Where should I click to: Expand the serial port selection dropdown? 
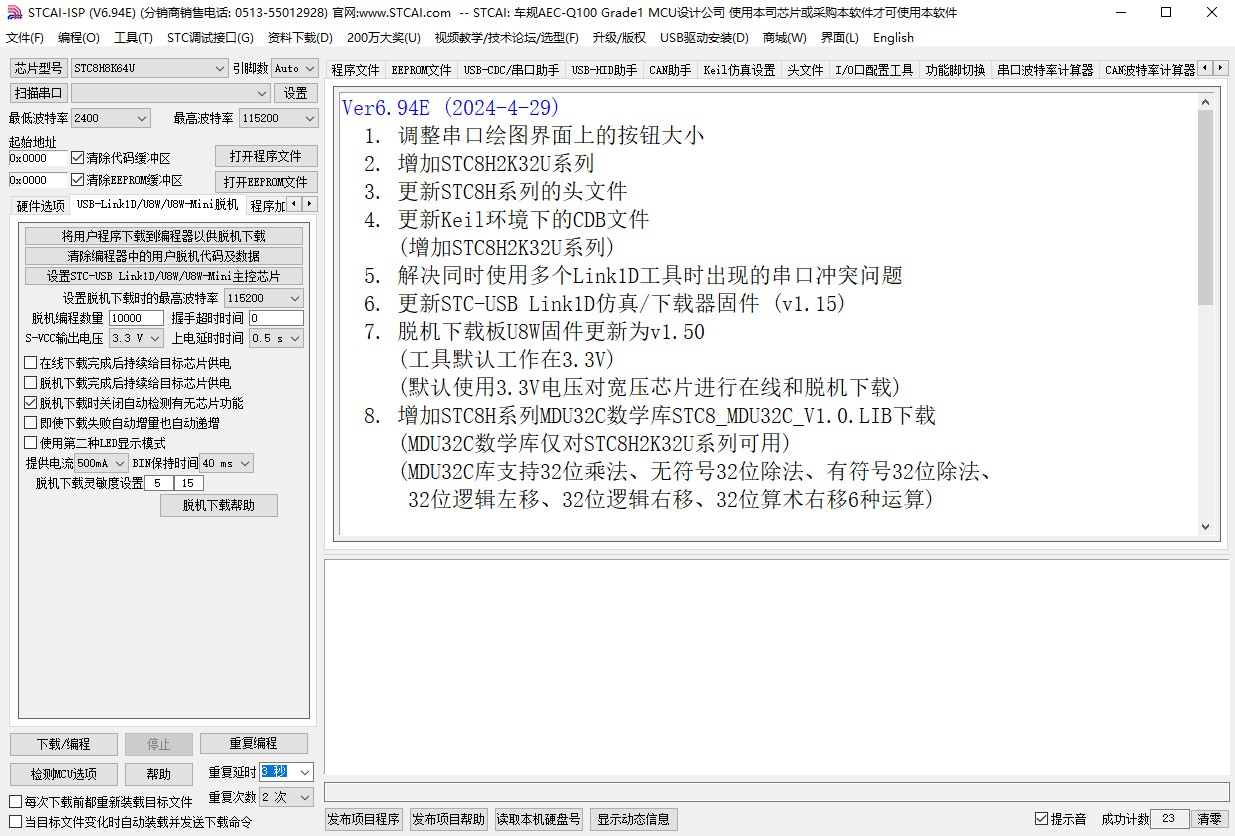tap(263, 93)
